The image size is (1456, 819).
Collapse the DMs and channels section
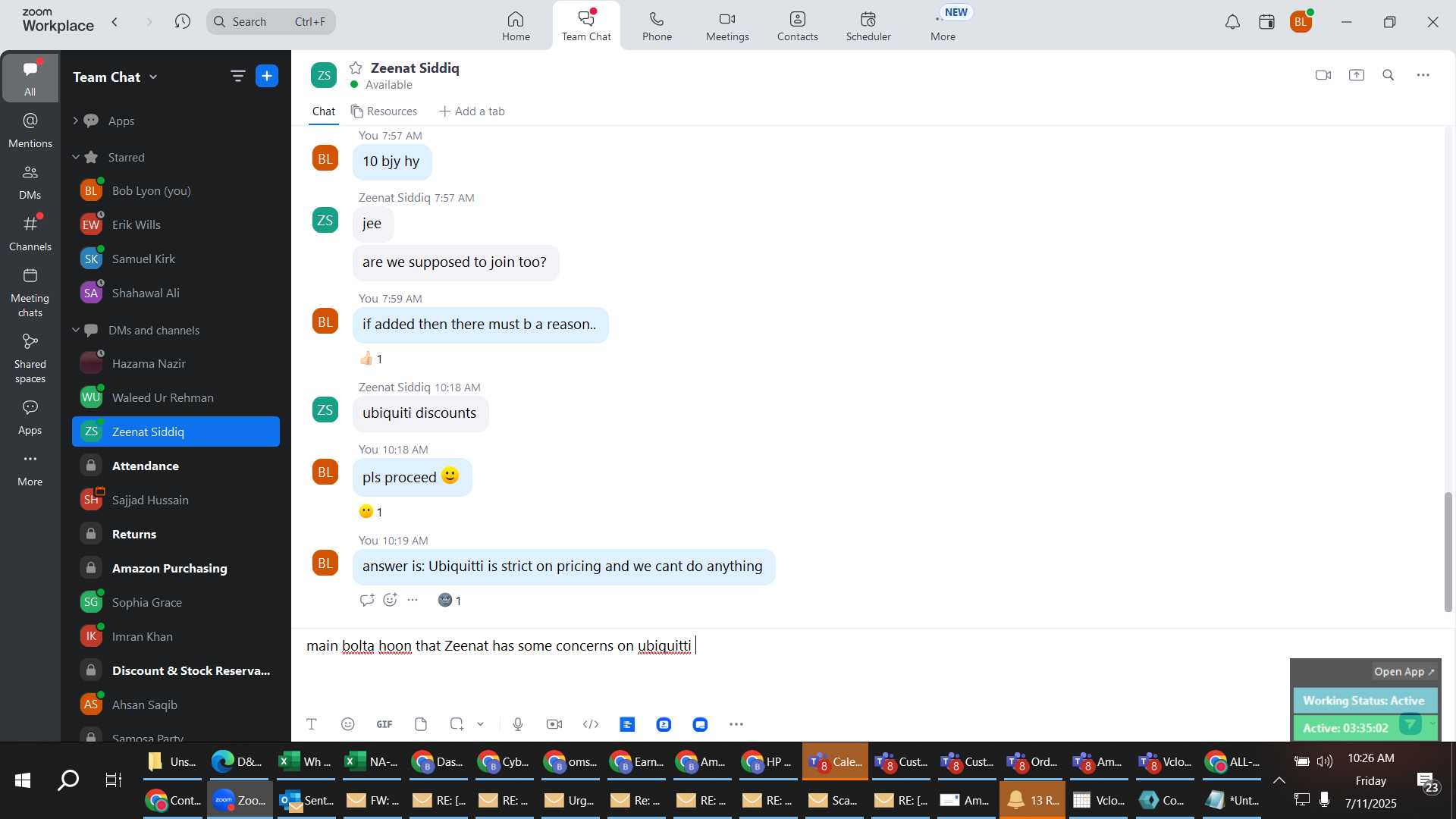point(76,330)
